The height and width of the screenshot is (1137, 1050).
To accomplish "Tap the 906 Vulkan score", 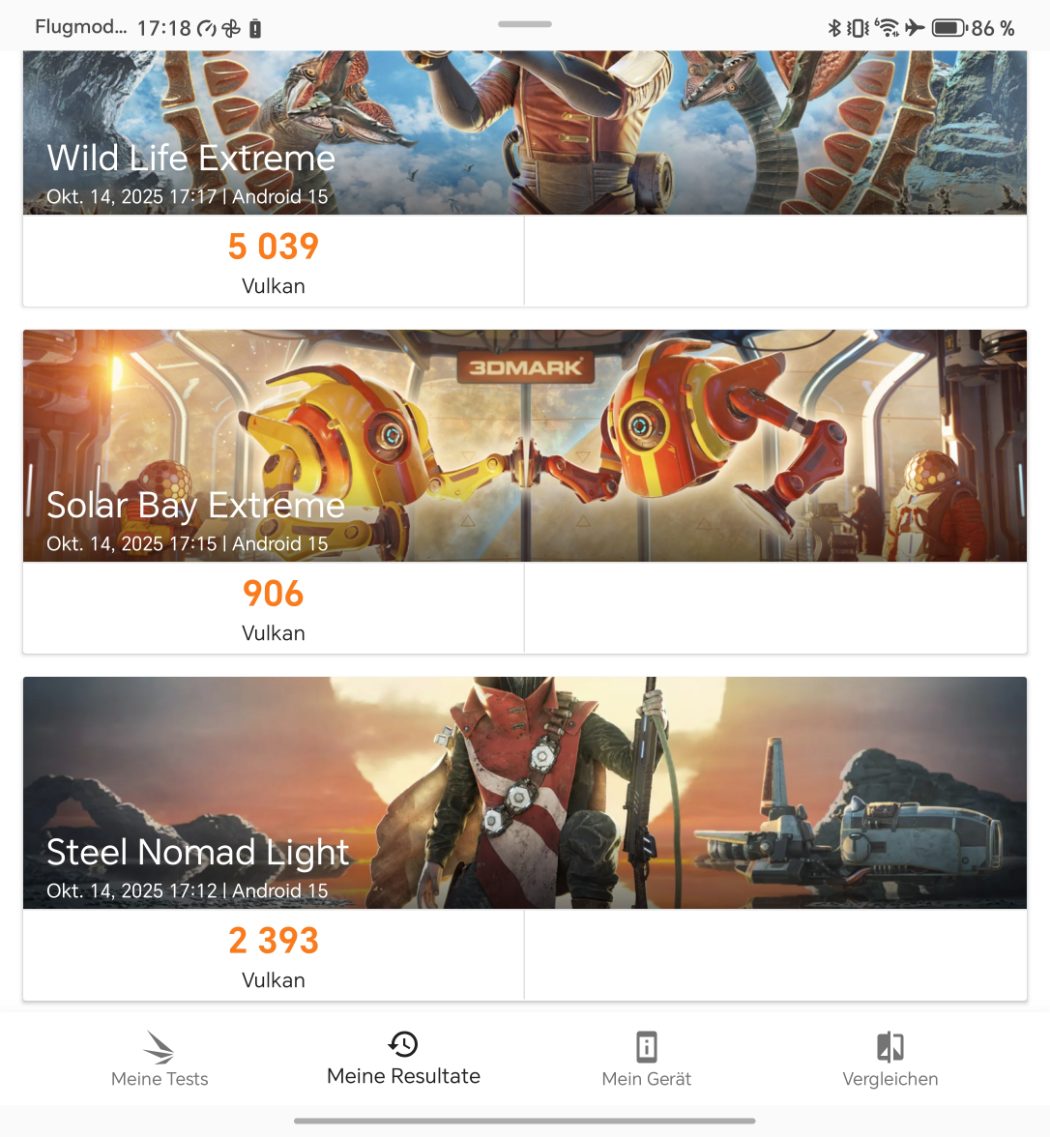I will 273,594.
